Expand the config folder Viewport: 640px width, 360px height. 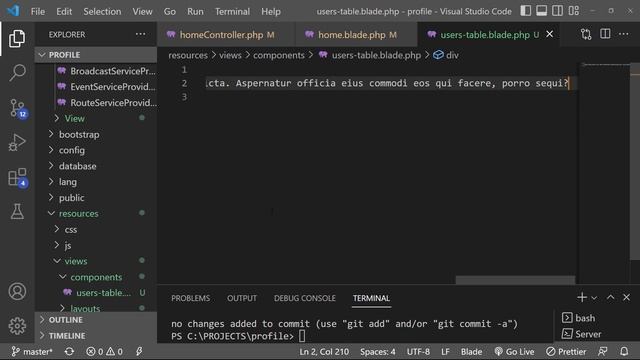point(96,150)
